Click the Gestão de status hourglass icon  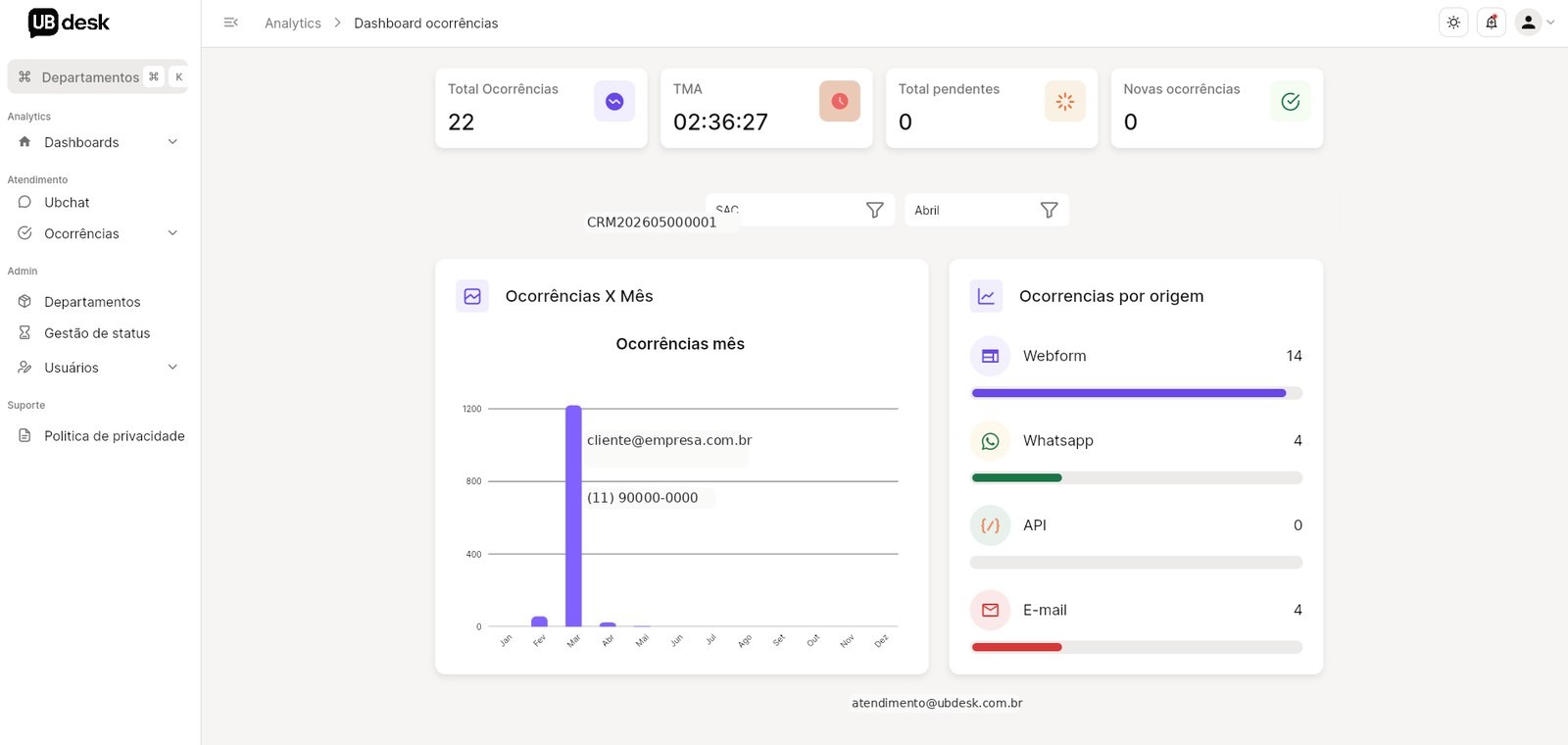click(24, 333)
